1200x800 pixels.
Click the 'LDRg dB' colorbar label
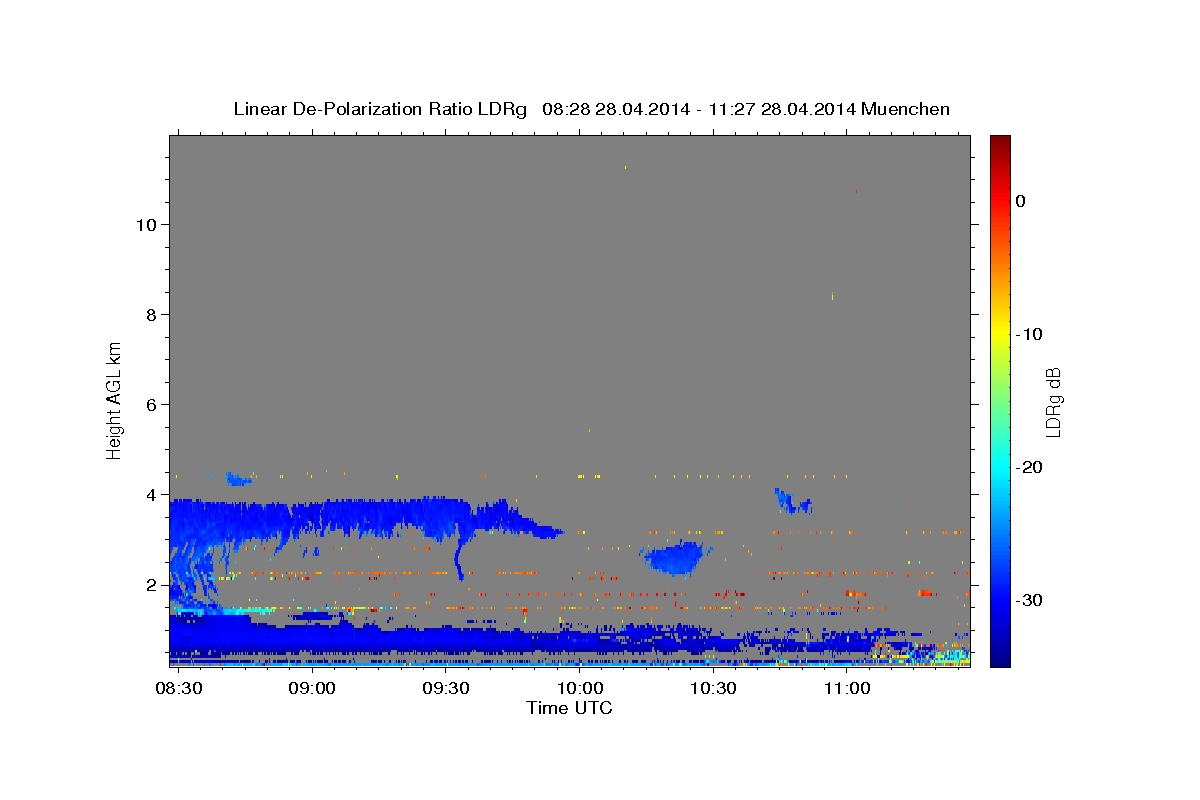click(1052, 402)
